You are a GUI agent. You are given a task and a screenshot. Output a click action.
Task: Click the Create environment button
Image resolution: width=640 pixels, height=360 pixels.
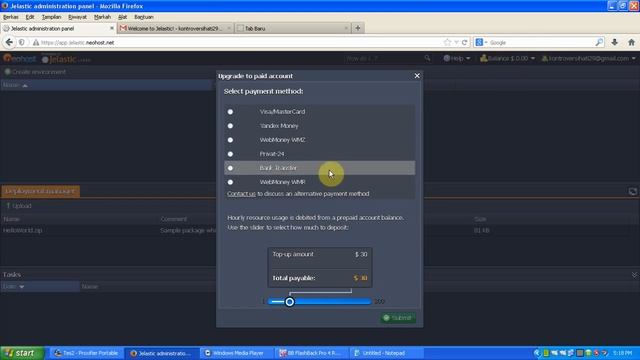coord(35,72)
